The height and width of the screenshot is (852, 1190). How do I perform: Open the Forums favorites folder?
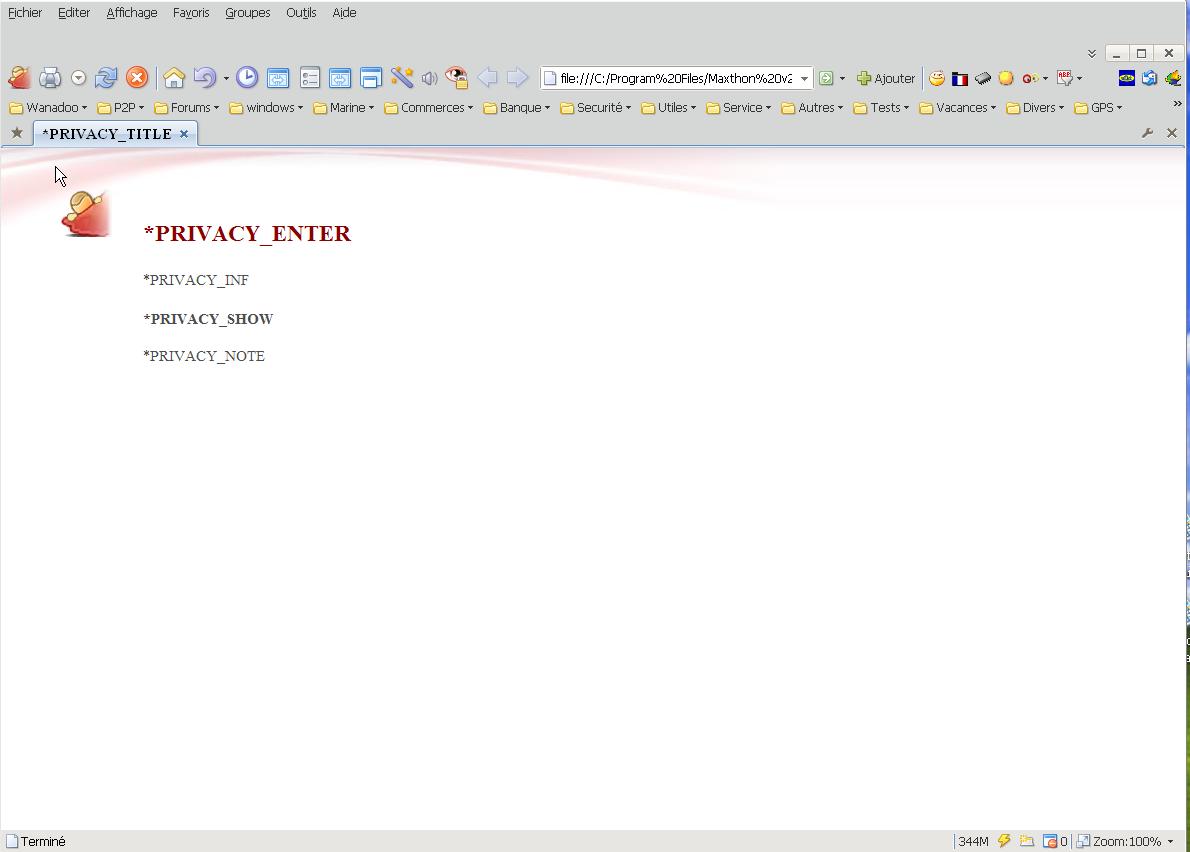click(x=187, y=108)
